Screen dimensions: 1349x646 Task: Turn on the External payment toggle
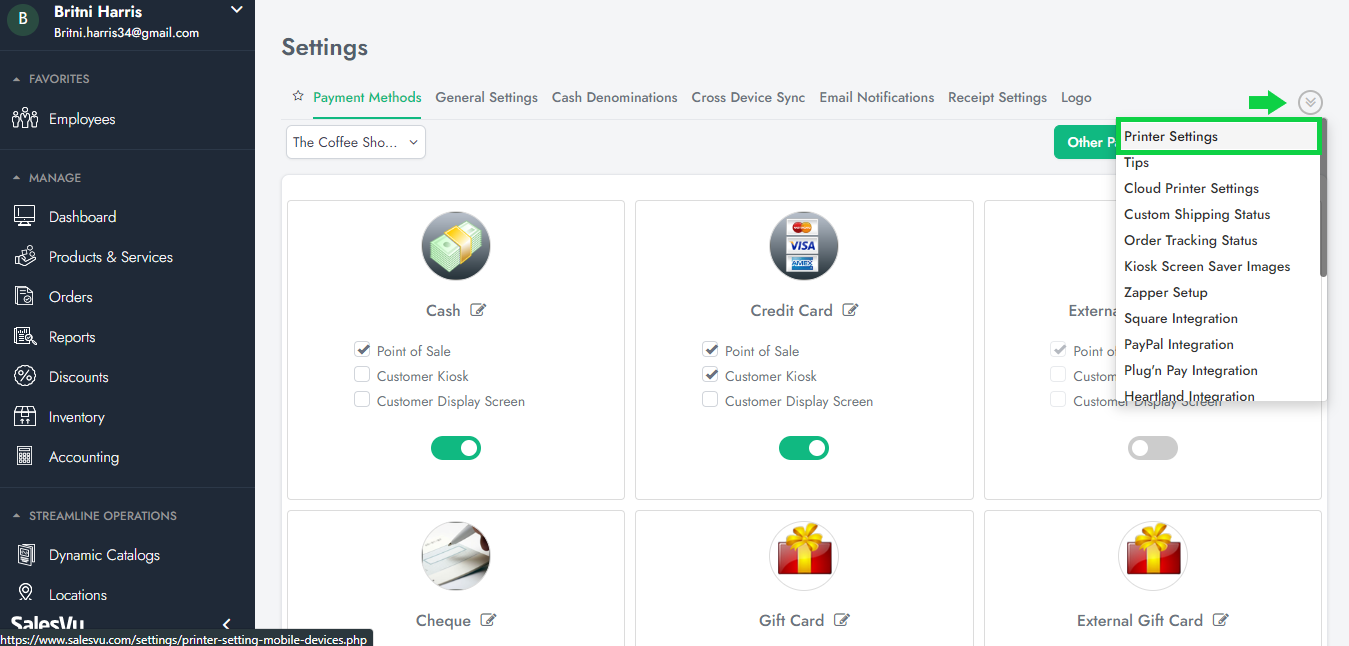click(1152, 448)
